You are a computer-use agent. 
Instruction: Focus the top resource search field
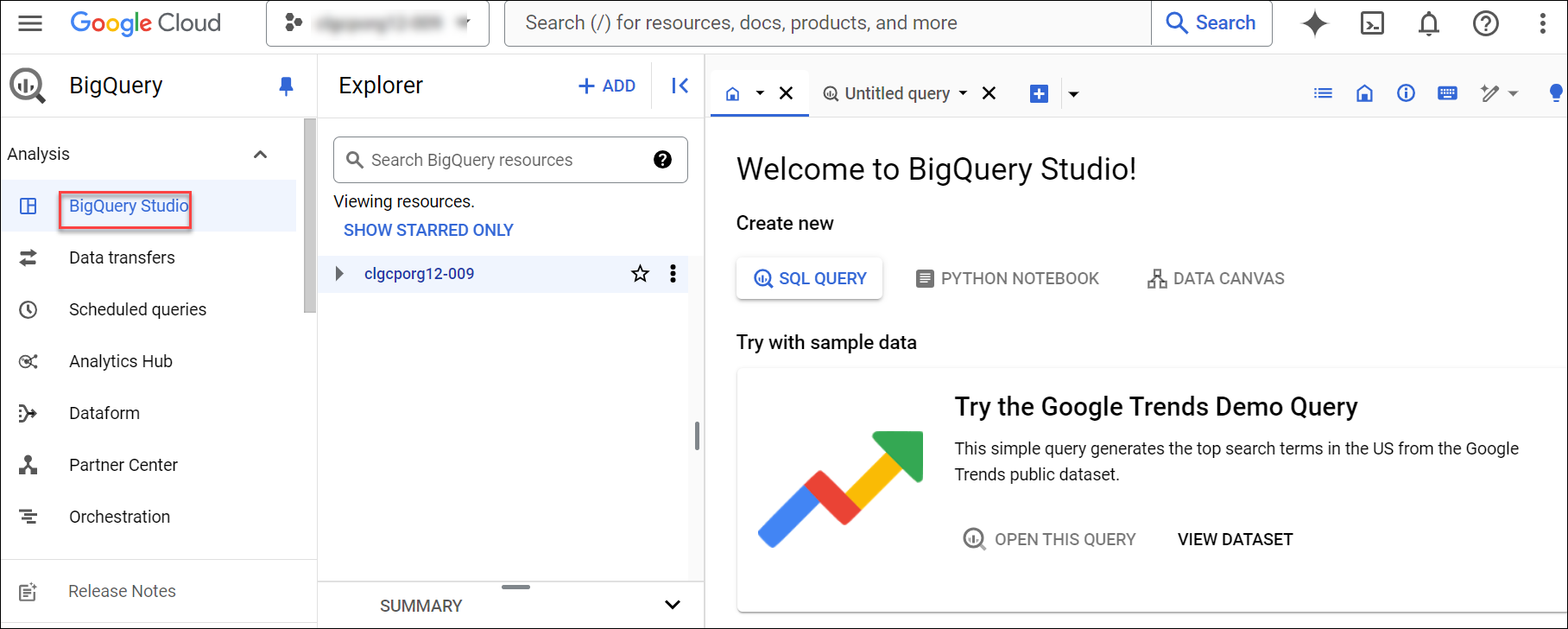[828, 23]
